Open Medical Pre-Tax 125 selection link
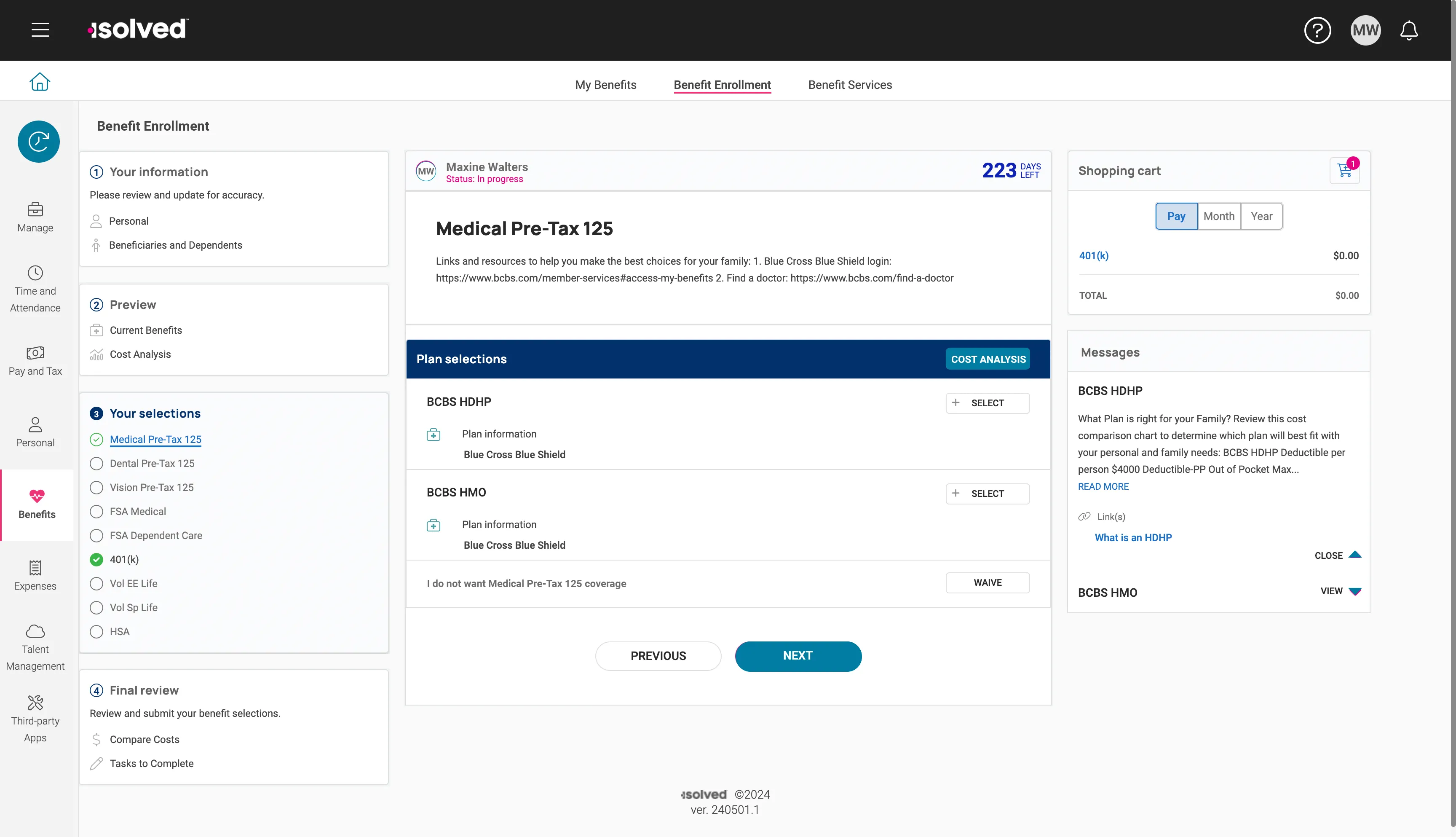Viewport: 1456px width, 837px height. click(x=155, y=439)
